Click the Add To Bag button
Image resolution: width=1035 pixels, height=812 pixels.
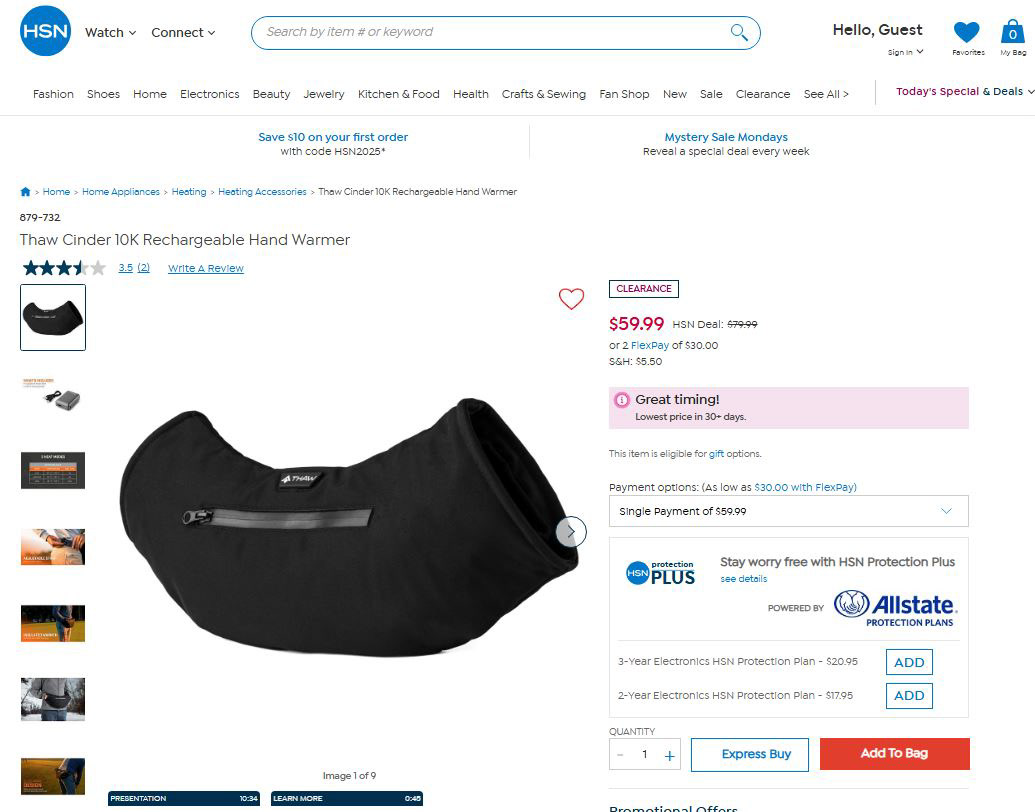pos(894,753)
